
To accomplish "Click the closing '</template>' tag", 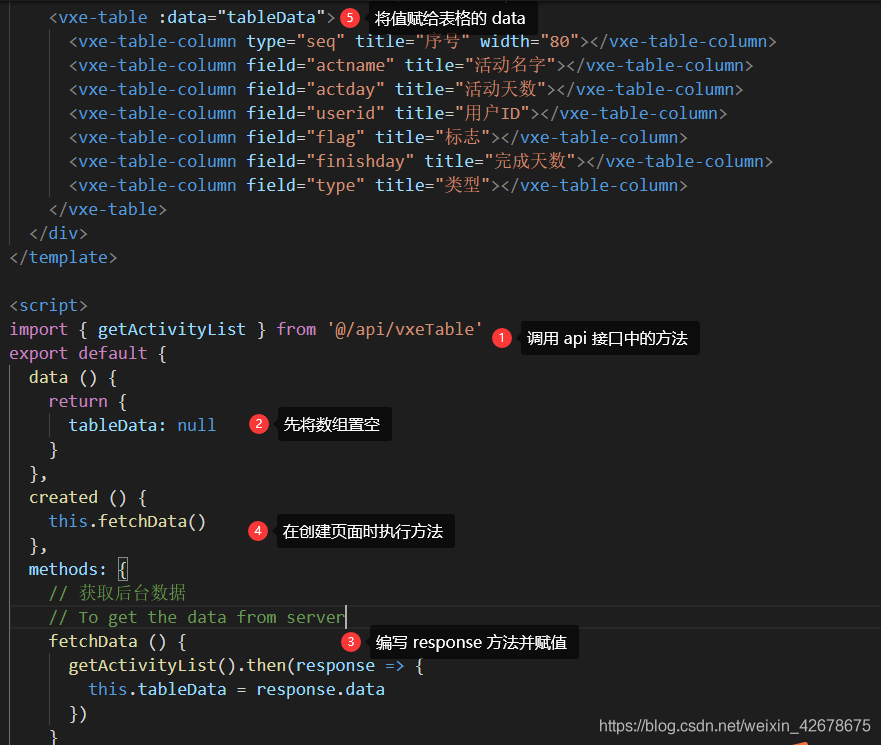I will point(63,257).
